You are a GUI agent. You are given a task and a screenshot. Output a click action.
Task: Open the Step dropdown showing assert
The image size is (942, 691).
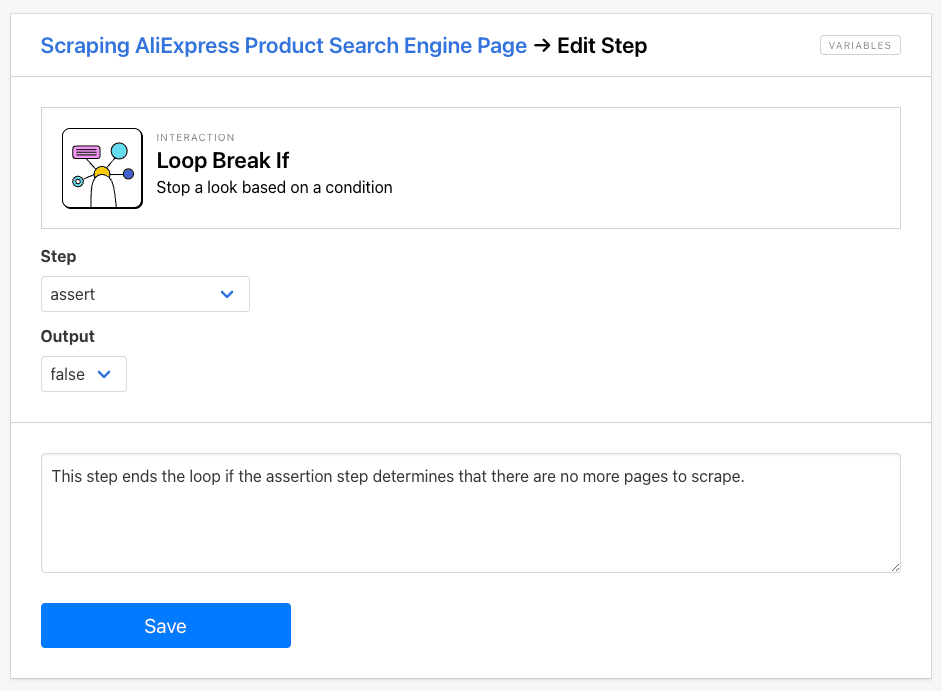click(x=145, y=294)
